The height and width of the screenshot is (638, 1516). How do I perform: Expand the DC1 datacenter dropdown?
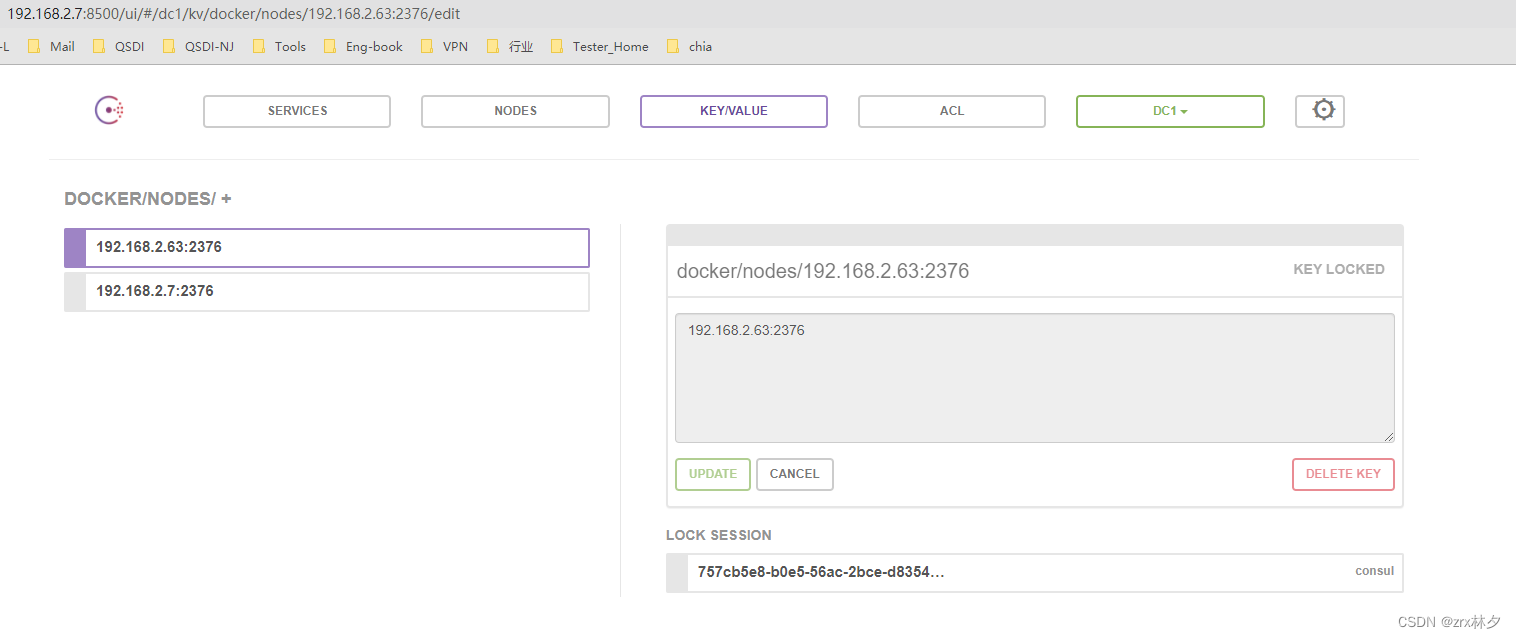coord(1170,111)
